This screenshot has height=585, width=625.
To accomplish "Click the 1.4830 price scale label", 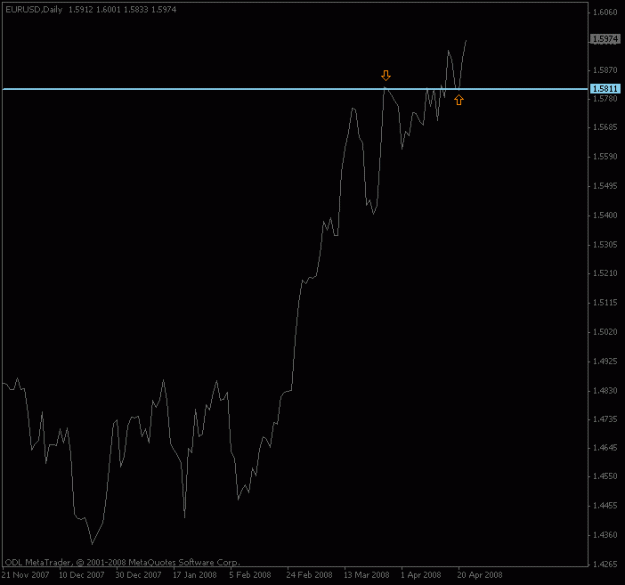I will coord(605,391).
